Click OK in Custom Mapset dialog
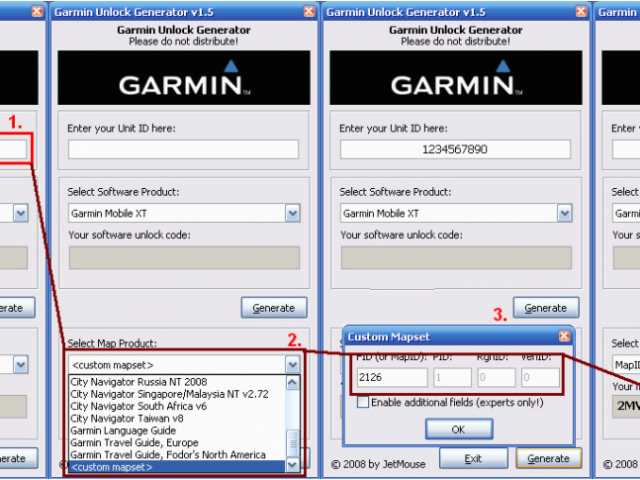Image resolution: width=640 pixels, height=480 pixels. tap(459, 429)
